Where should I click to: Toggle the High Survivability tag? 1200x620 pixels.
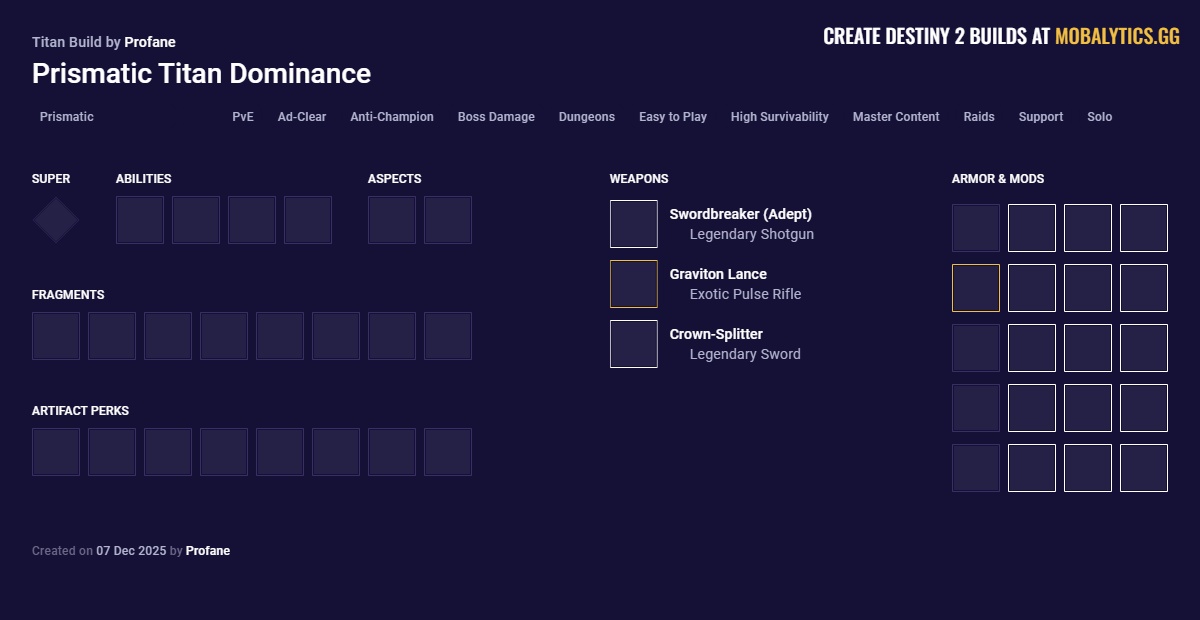pos(779,117)
